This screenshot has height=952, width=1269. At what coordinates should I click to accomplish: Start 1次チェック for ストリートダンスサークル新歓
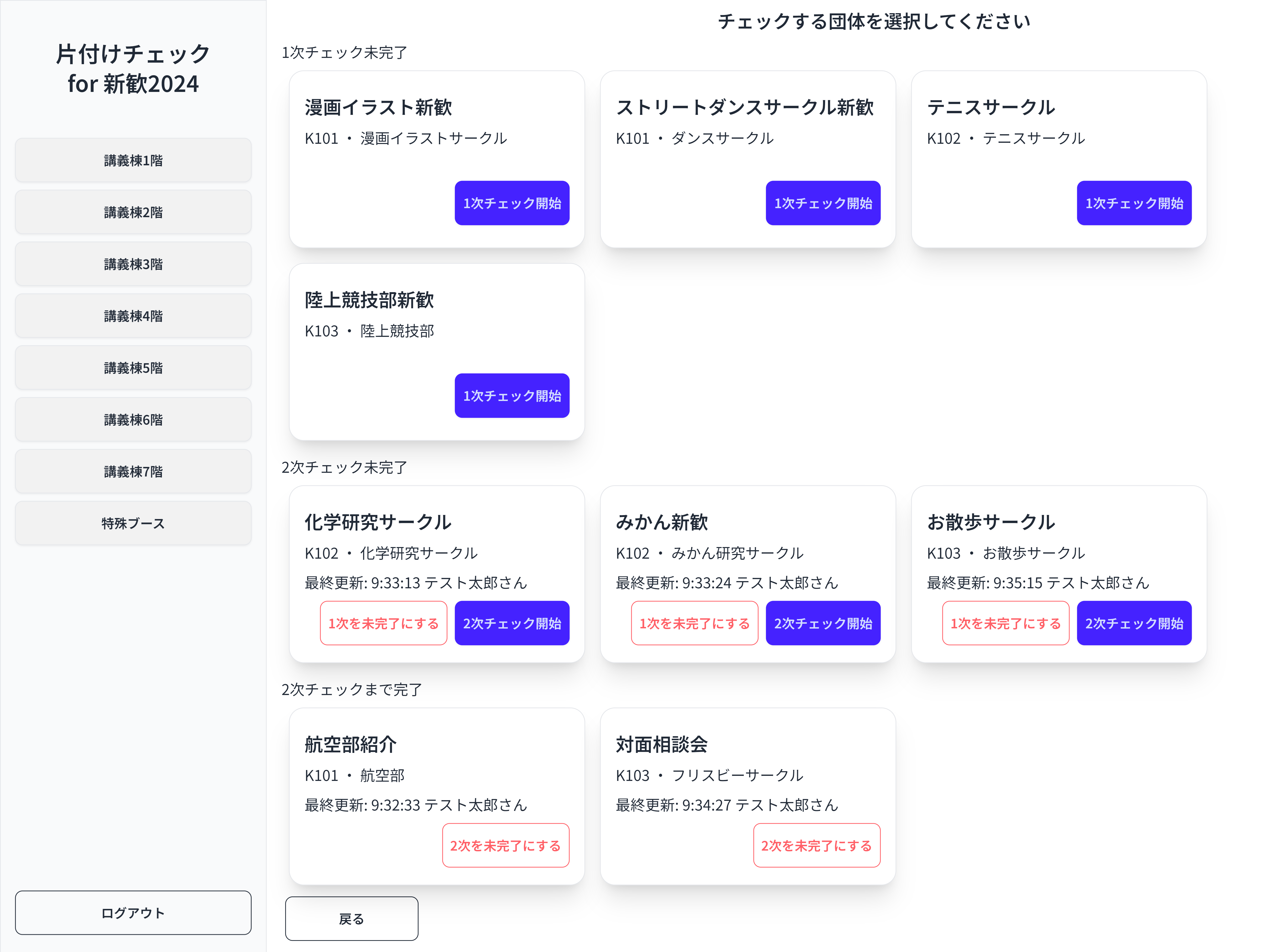point(823,203)
